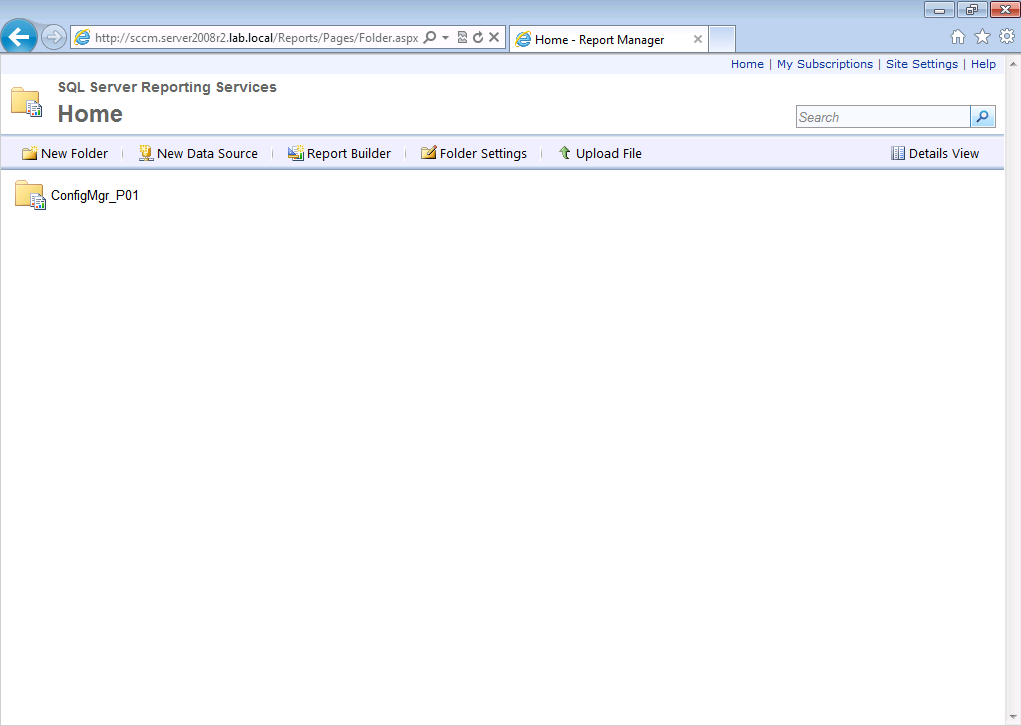Click the address bar URL text
This screenshot has height=726, width=1021.
pyautogui.click(x=257, y=38)
